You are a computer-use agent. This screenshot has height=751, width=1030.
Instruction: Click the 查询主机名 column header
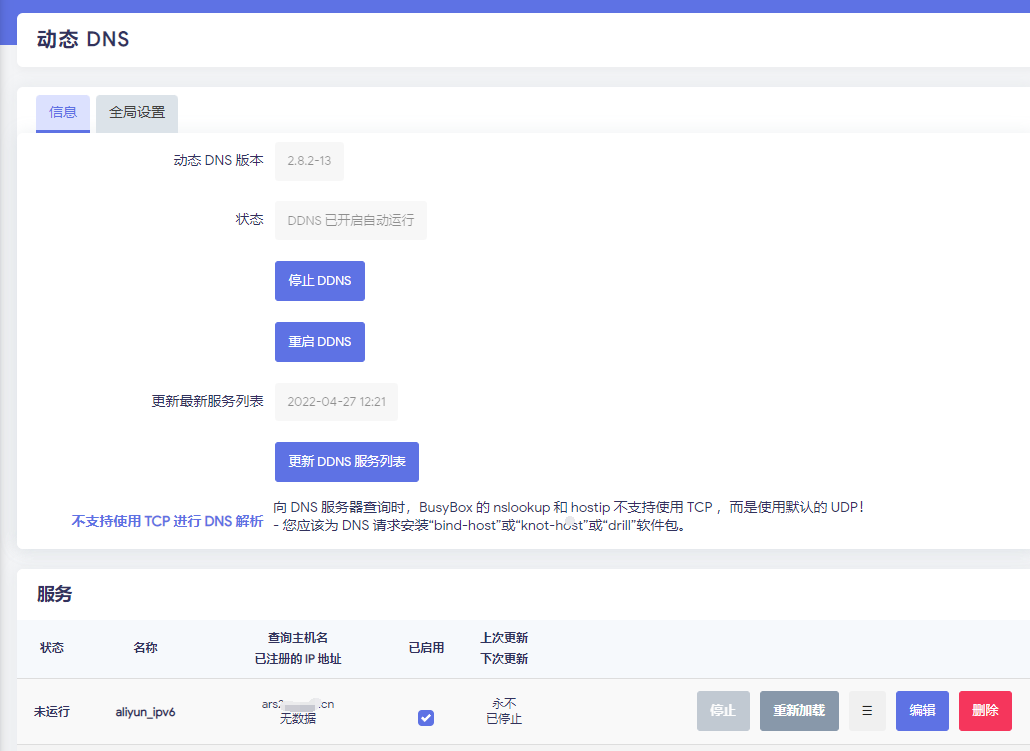tap(297, 638)
